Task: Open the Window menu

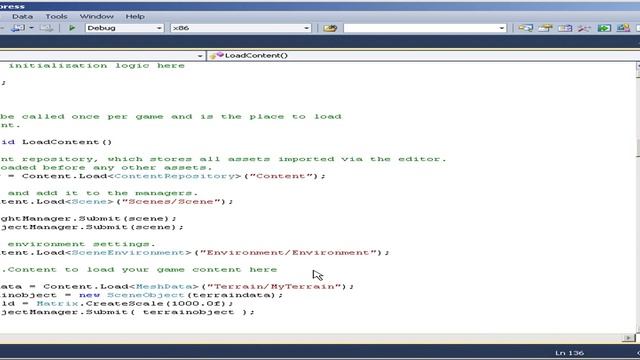Action: tap(96, 16)
